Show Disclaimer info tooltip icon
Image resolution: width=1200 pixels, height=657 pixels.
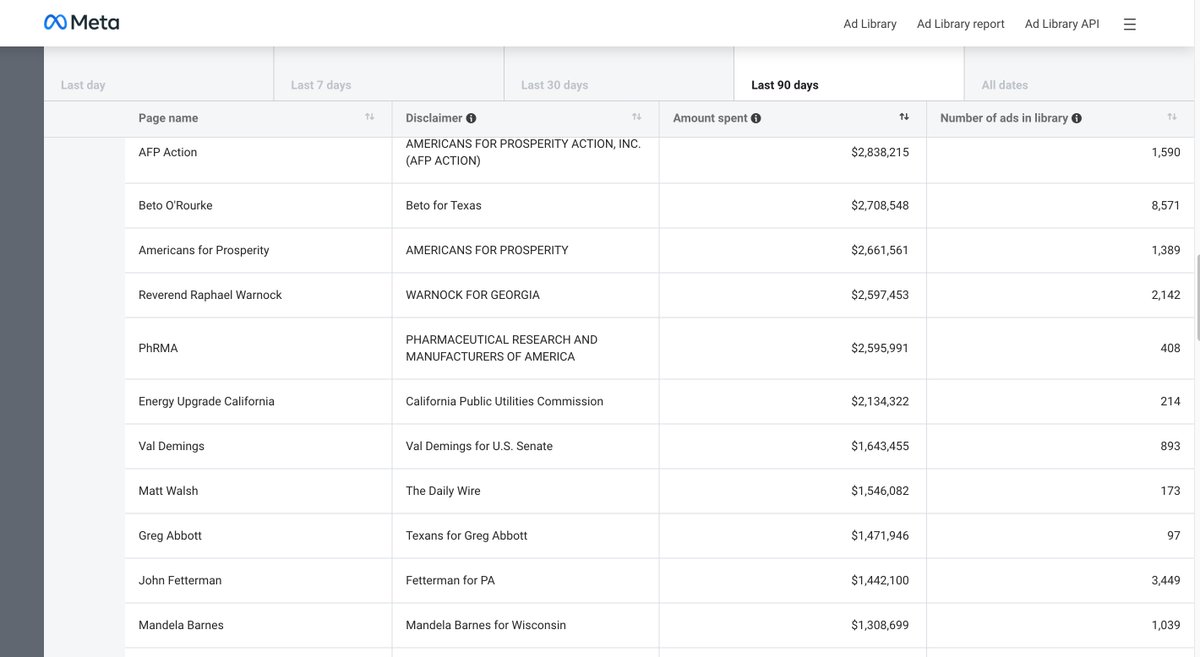click(x=471, y=118)
